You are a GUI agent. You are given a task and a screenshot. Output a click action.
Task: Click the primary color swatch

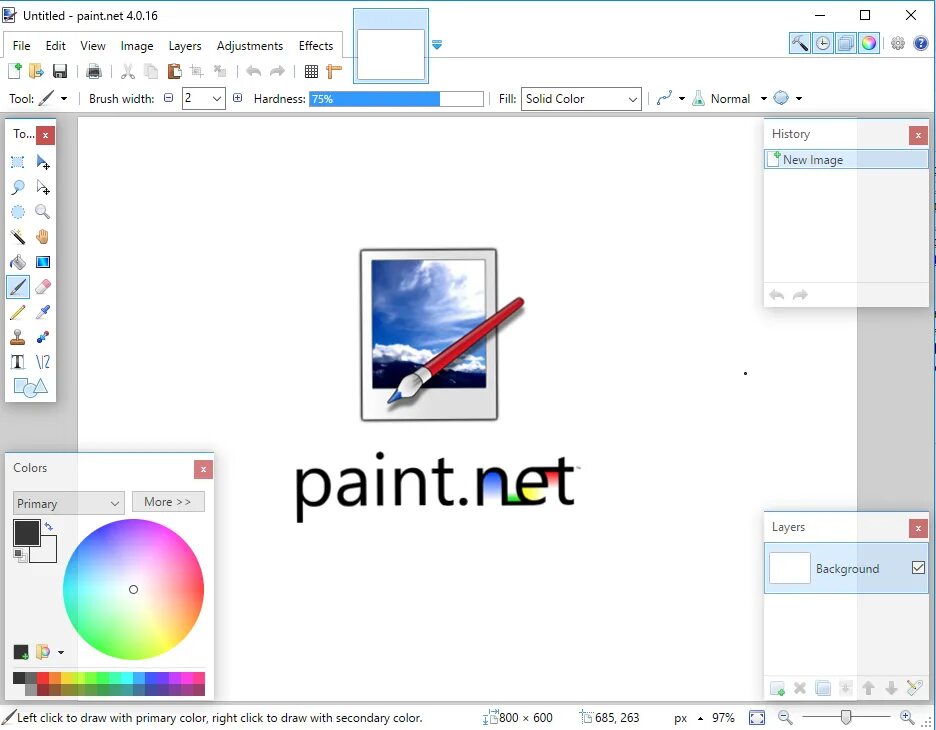(26, 532)
